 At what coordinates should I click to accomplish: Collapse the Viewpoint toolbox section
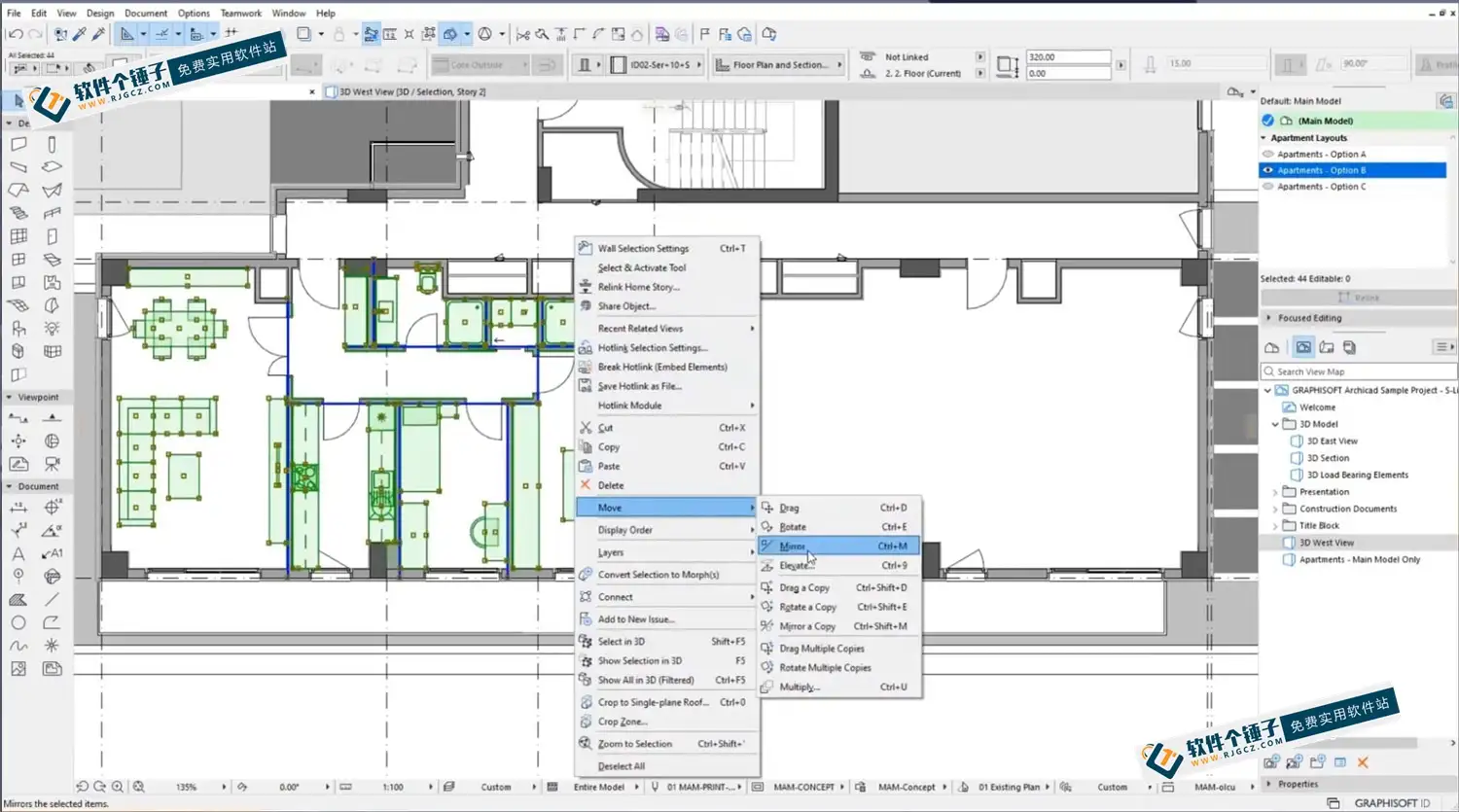tap(9, 397)
